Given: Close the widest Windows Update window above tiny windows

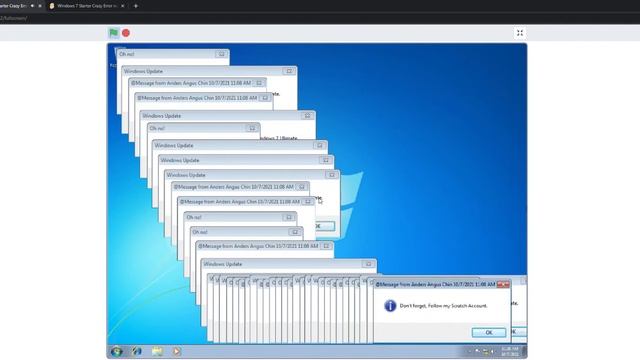Looking at the screenshot, I should tap(369, 264).
